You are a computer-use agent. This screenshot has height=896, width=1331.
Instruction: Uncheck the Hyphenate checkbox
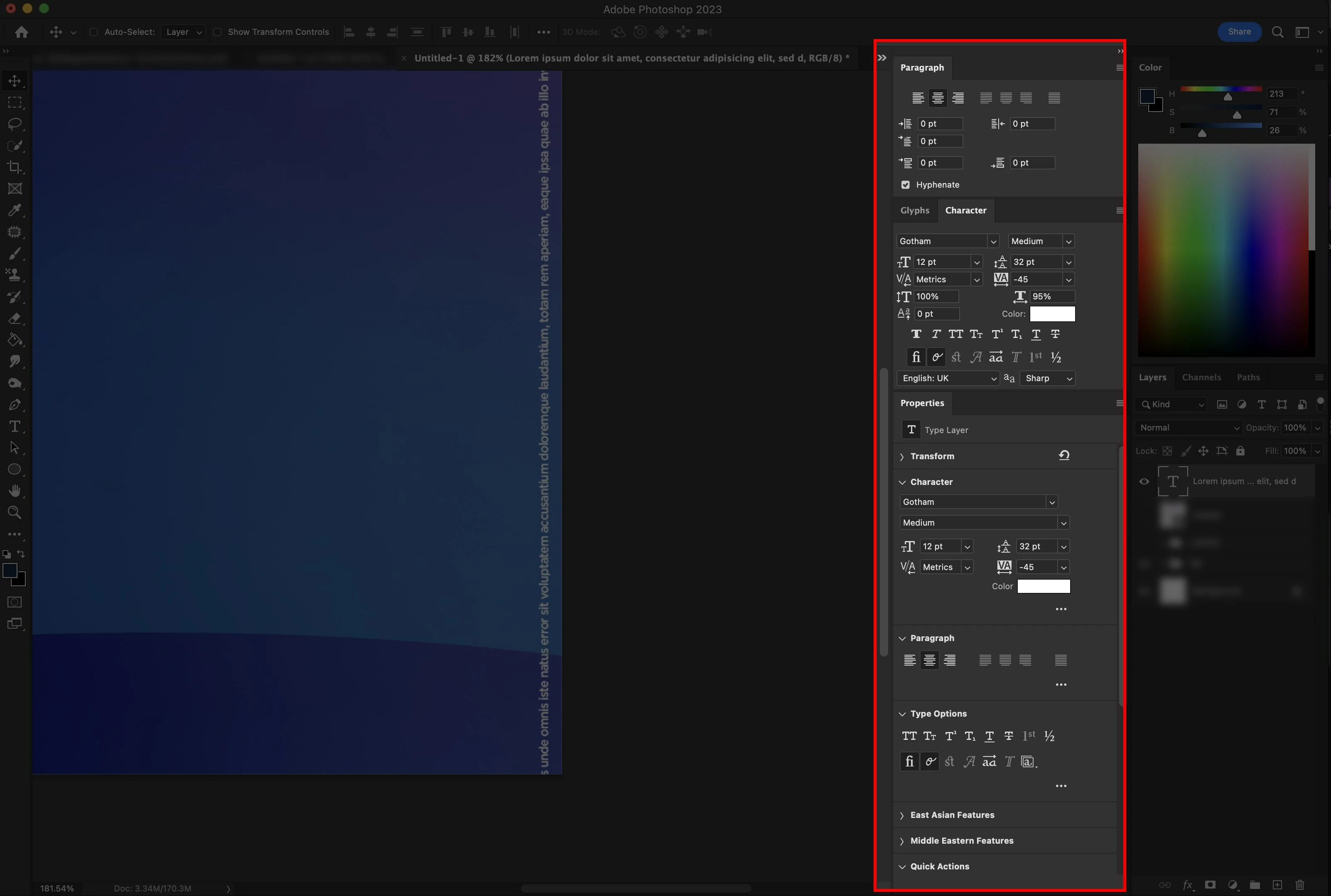(905, 185)
